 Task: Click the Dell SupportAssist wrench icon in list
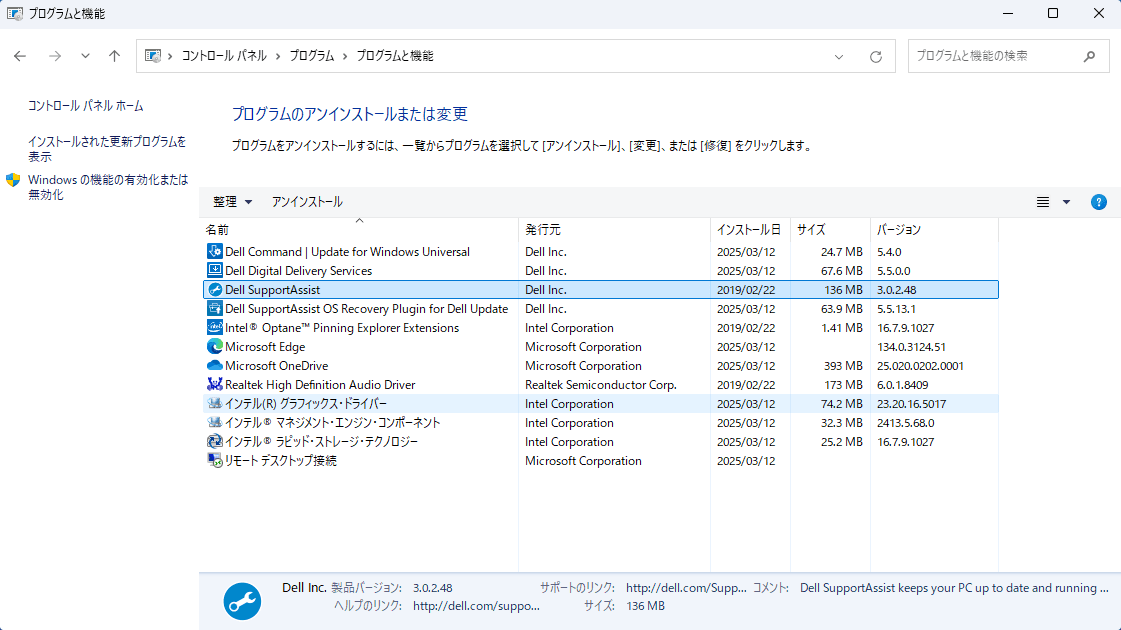click(x=214, y=290)
